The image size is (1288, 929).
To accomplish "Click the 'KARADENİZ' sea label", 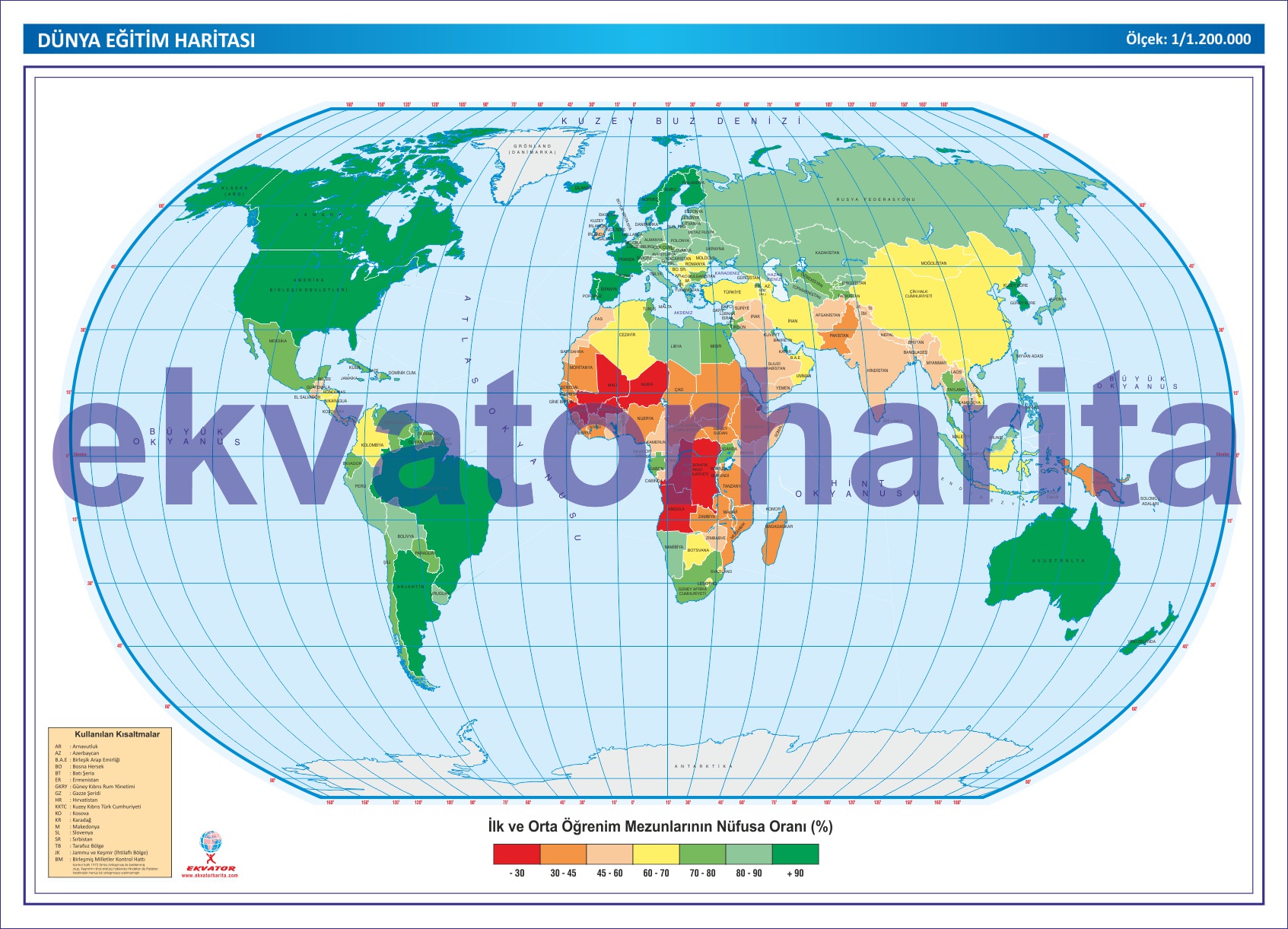I will point(727,273).
